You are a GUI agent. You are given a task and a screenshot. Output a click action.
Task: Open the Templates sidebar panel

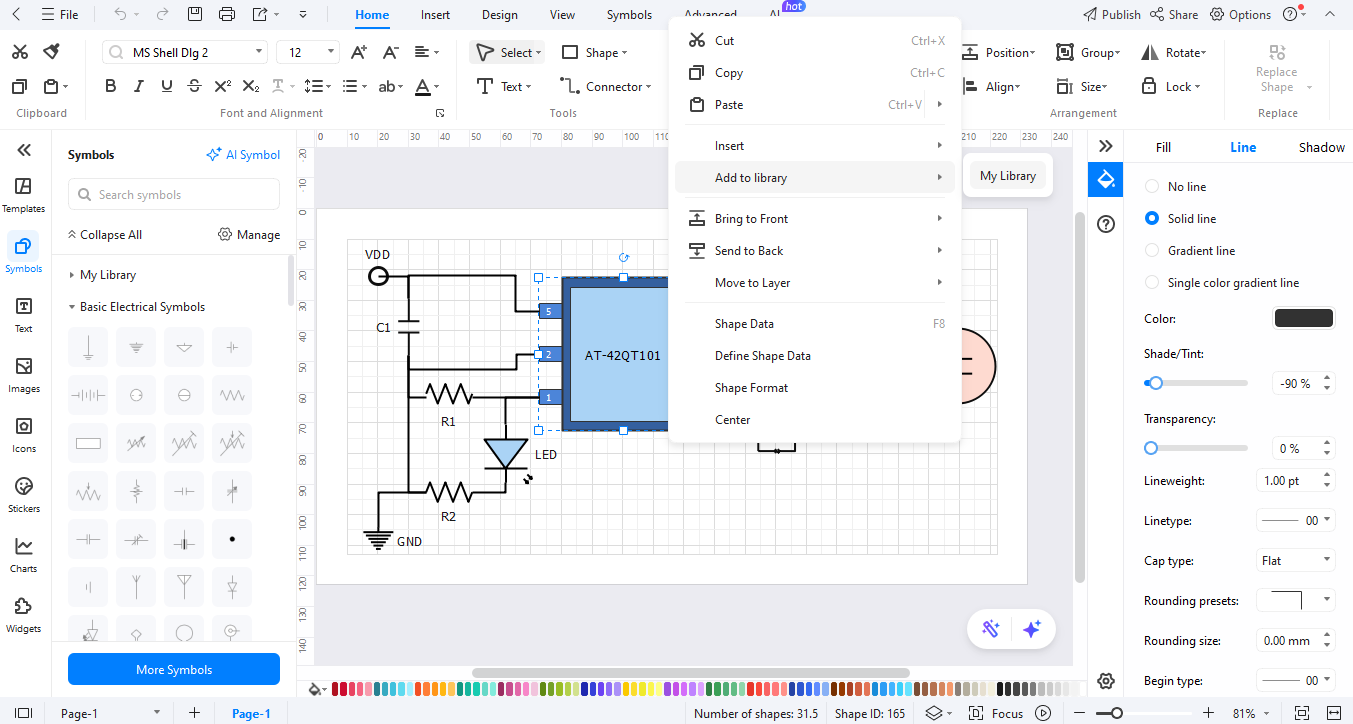(x=24, y=195)
